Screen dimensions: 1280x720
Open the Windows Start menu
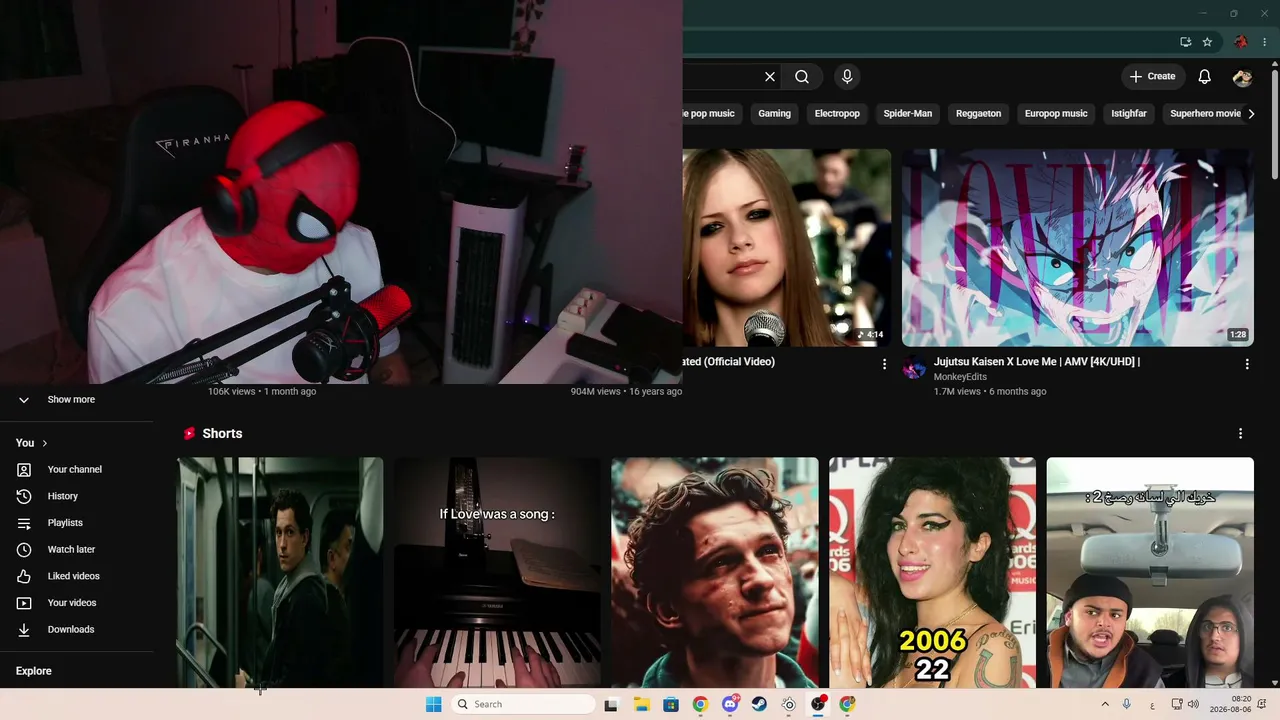click(433, 704)
